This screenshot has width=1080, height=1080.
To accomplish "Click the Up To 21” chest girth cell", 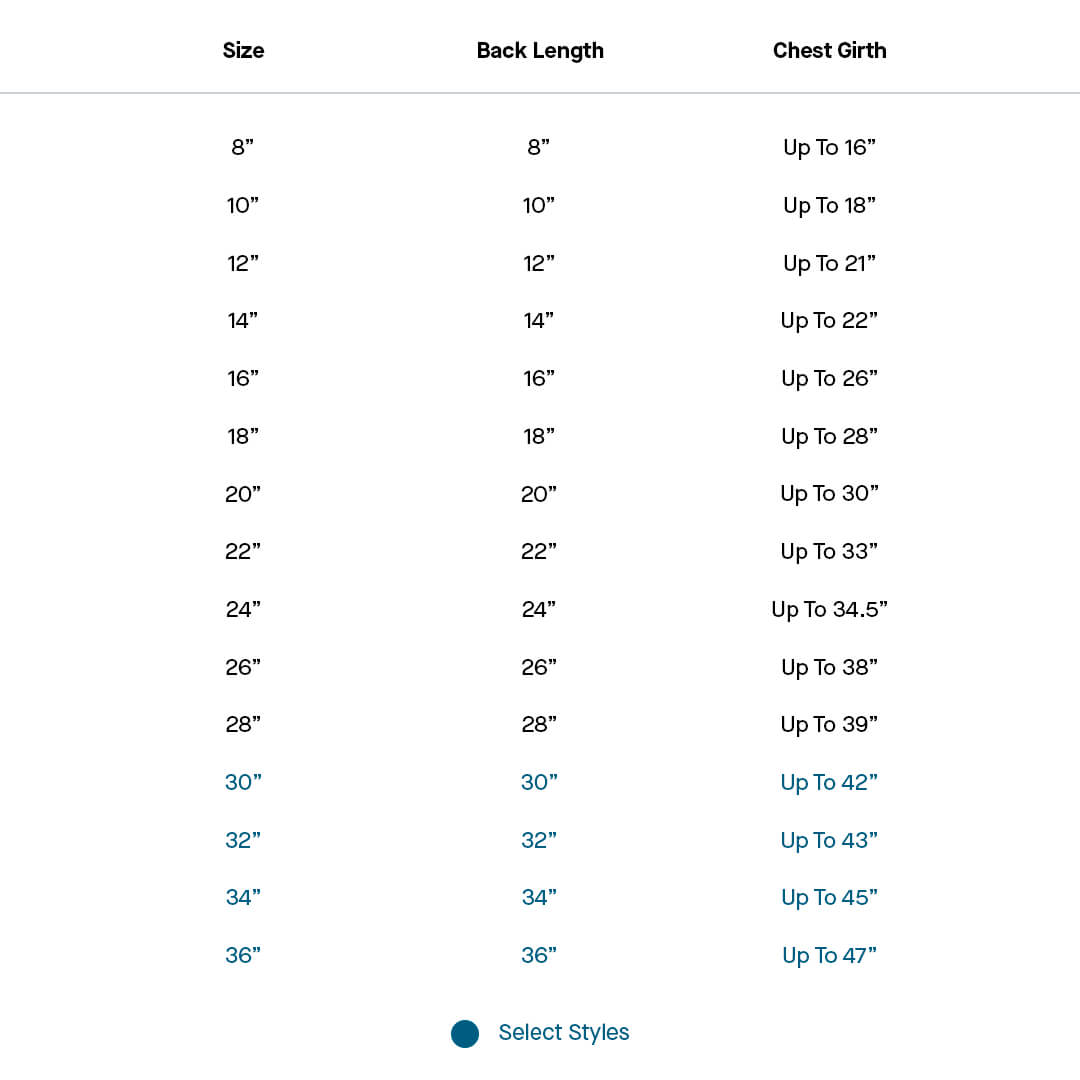I will (x=829, y=264).
